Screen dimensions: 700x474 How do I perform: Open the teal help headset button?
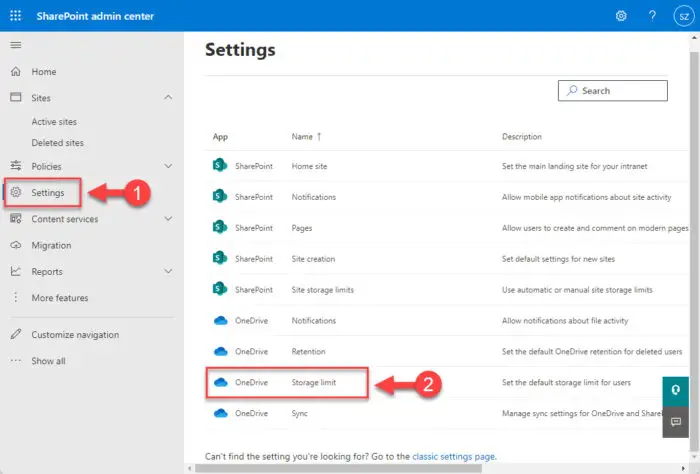tap(675, 391)
